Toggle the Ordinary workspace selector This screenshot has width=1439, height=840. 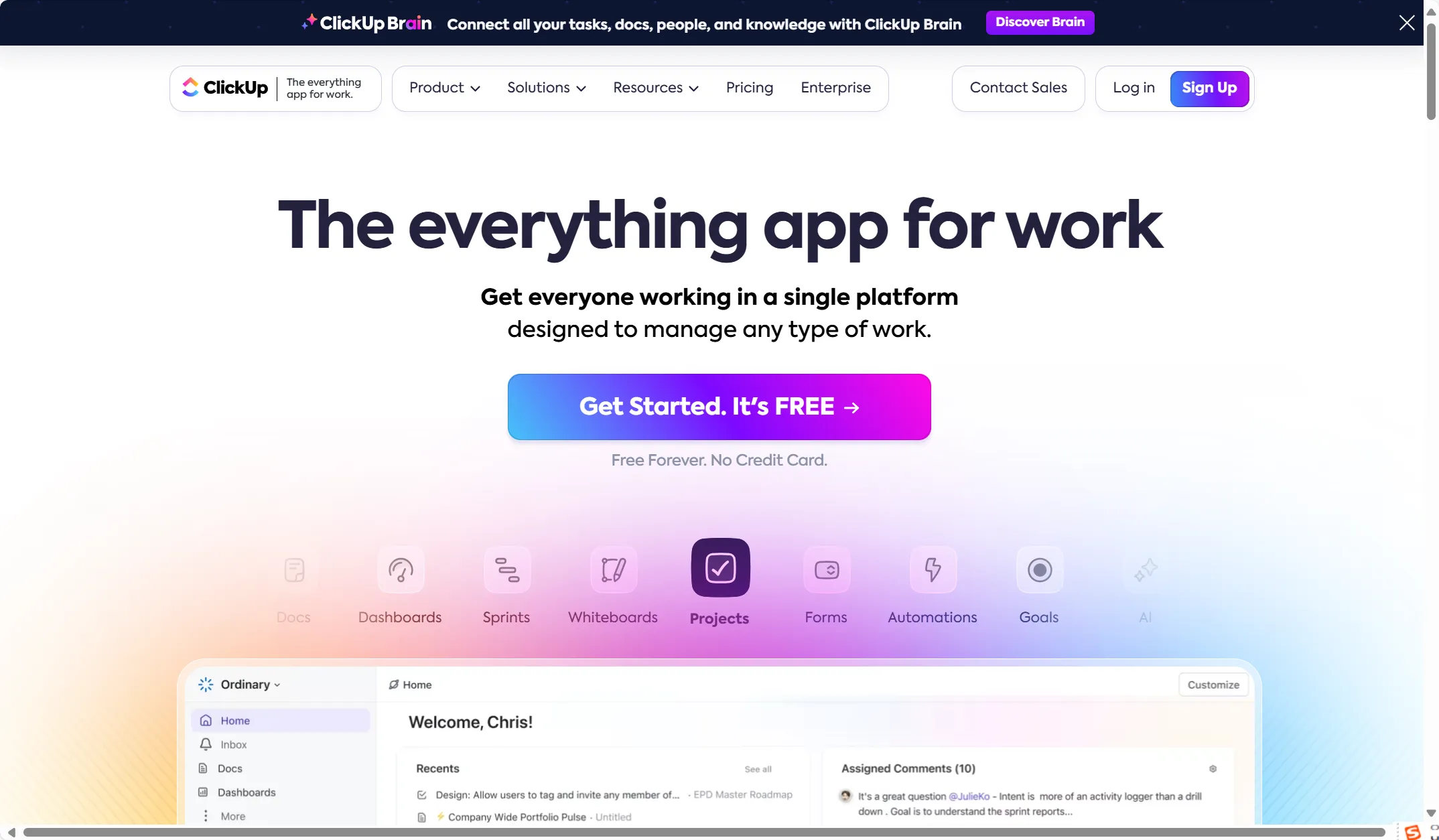click(248, 684)
